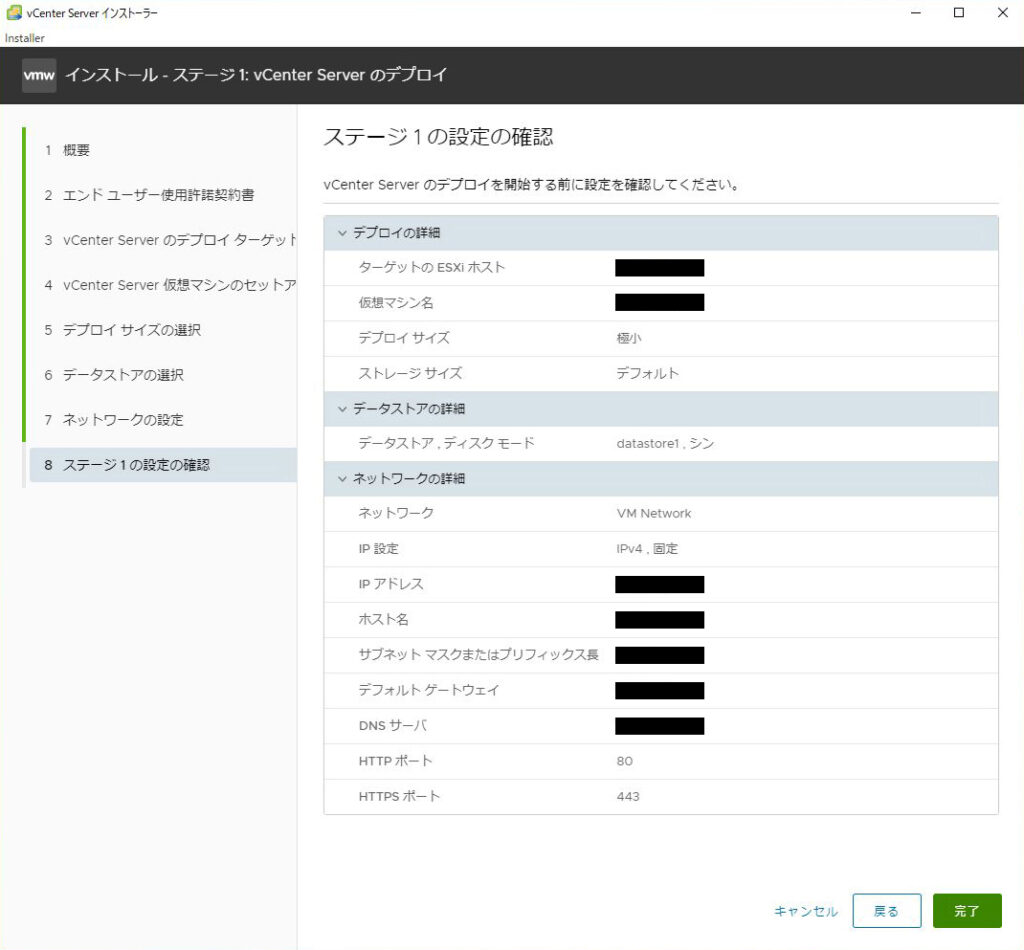Click the 極小 deploy size value

tap(629, 338)
